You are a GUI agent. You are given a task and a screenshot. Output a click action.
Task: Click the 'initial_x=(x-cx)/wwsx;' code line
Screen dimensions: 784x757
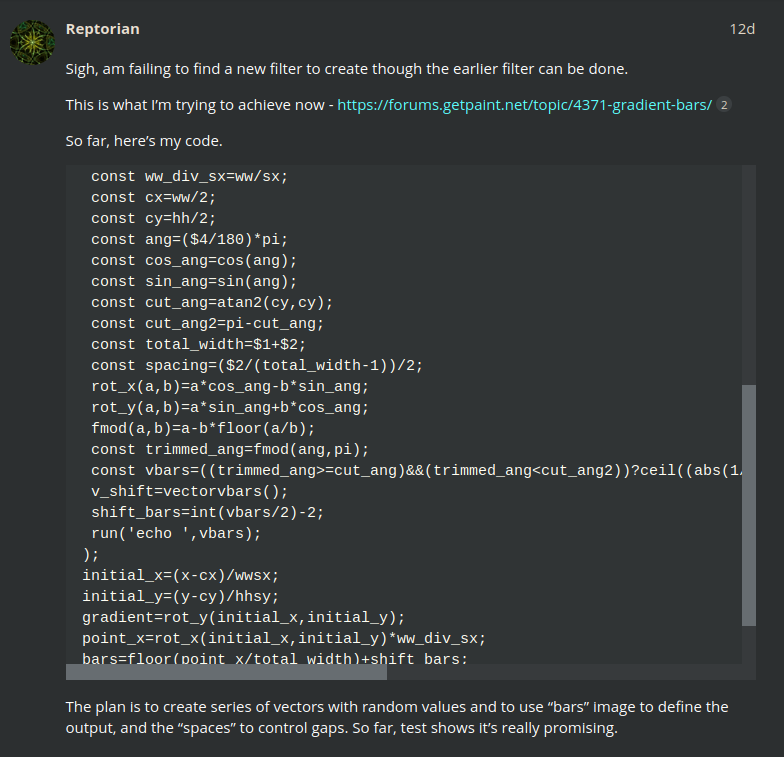[x=180, y=576]
